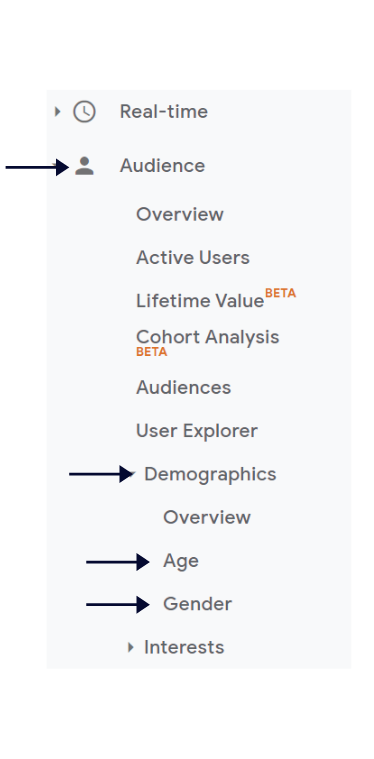Open Audience Overview report
The image size is (374, 759).
pyautogui.click(x=180, y=214)
